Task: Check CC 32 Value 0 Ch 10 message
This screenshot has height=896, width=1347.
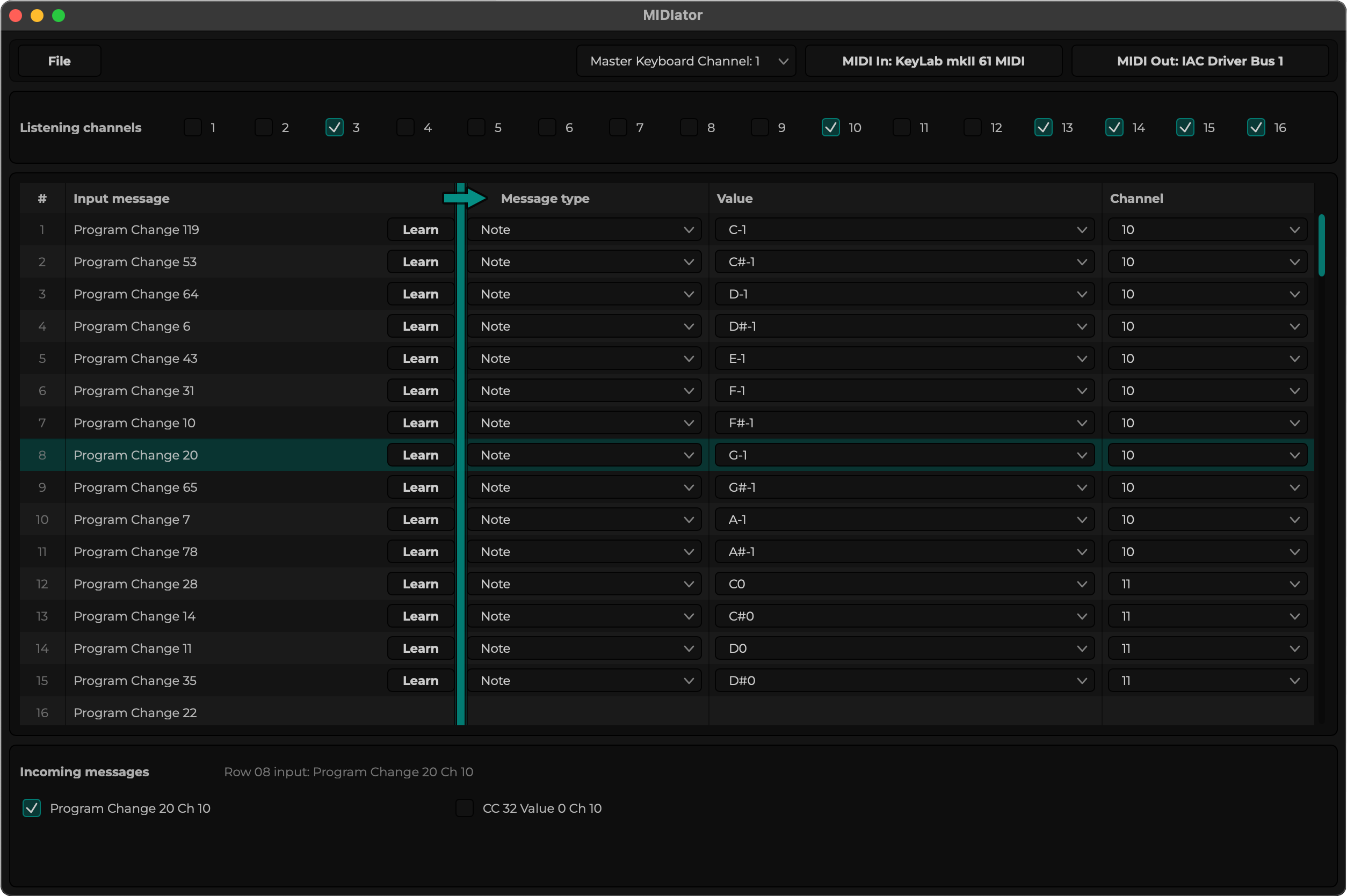Action: point(464,808)
